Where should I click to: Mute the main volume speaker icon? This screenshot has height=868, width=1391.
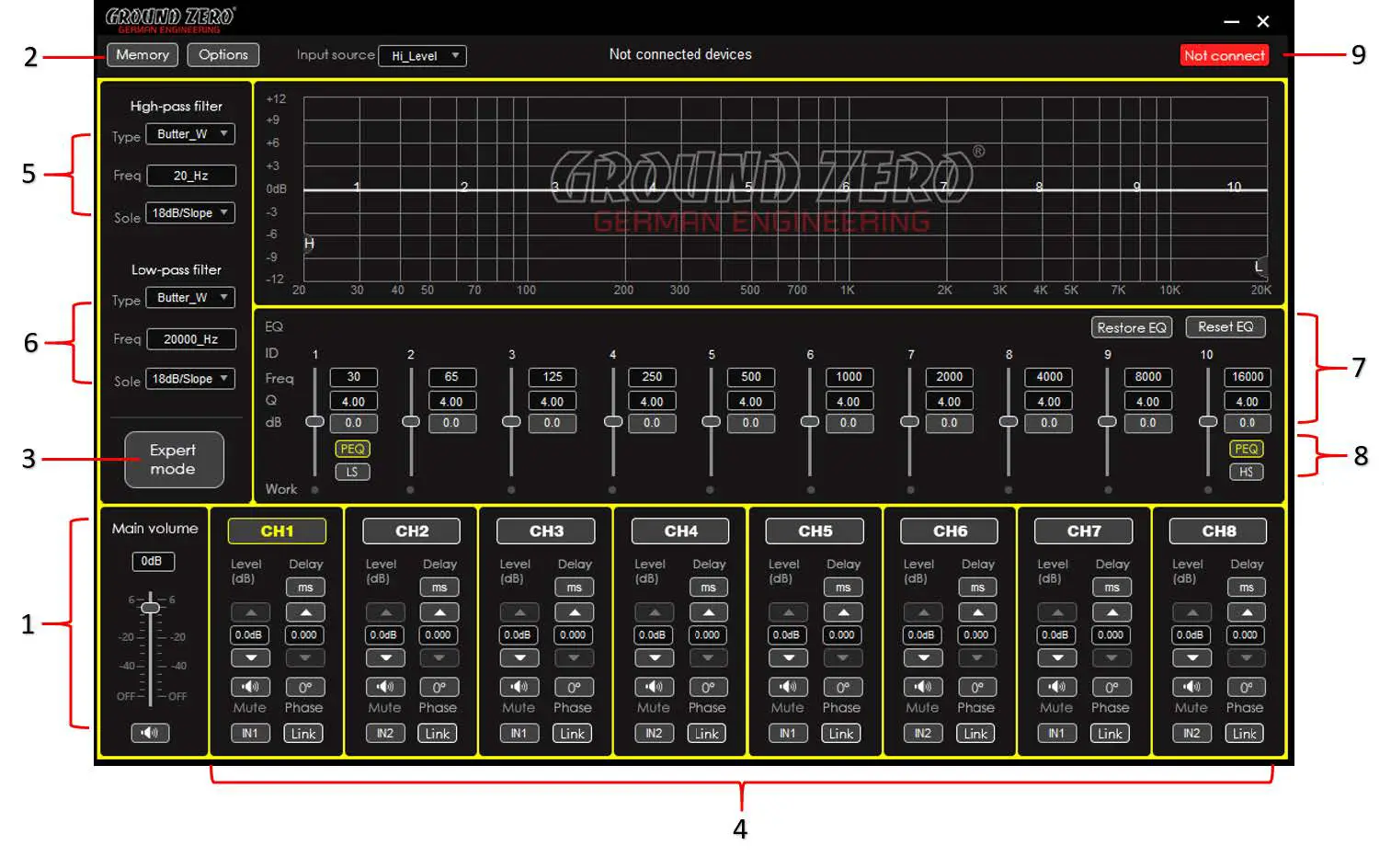150,733
